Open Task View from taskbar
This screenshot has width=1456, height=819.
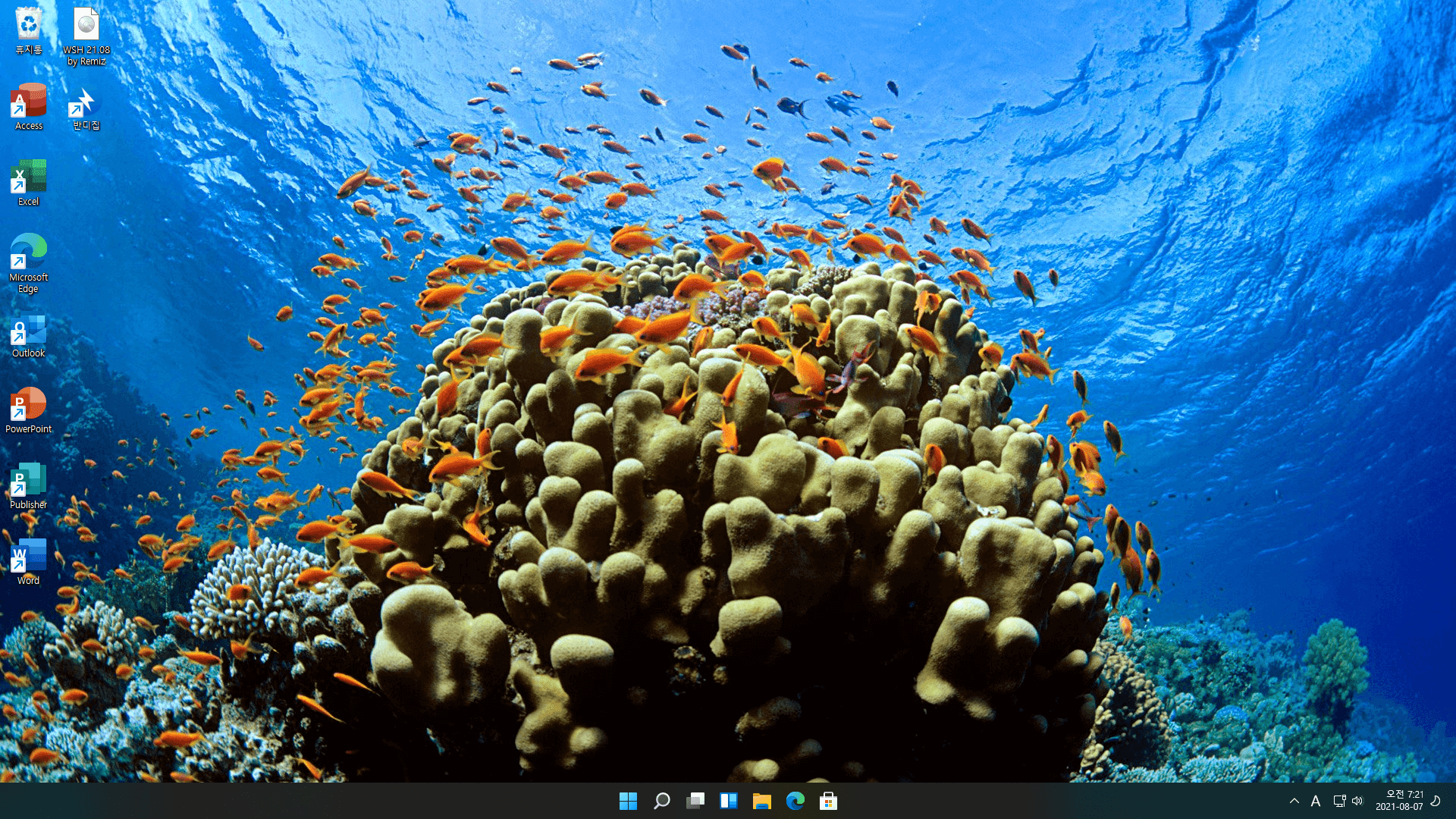tap(695, 801)
